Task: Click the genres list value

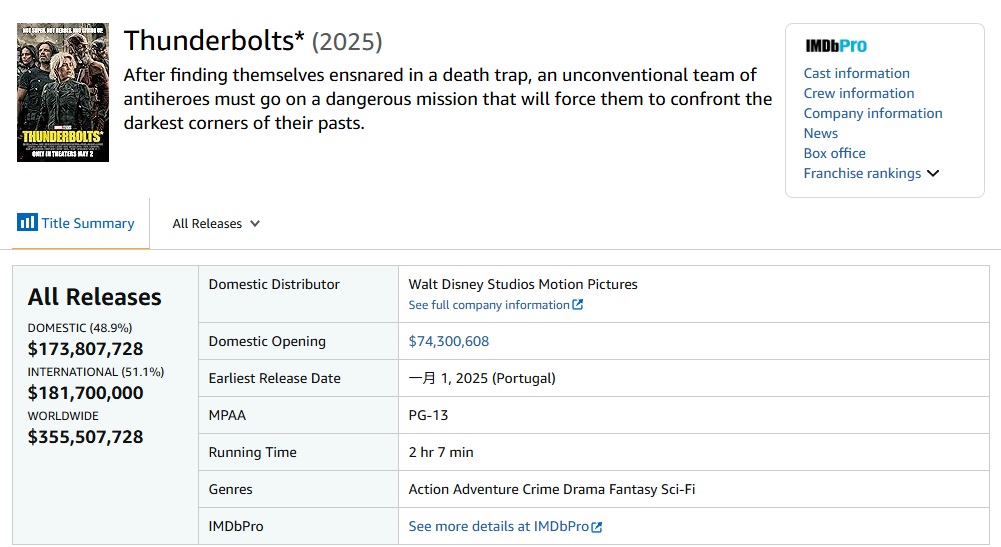Action: [552, 490]
